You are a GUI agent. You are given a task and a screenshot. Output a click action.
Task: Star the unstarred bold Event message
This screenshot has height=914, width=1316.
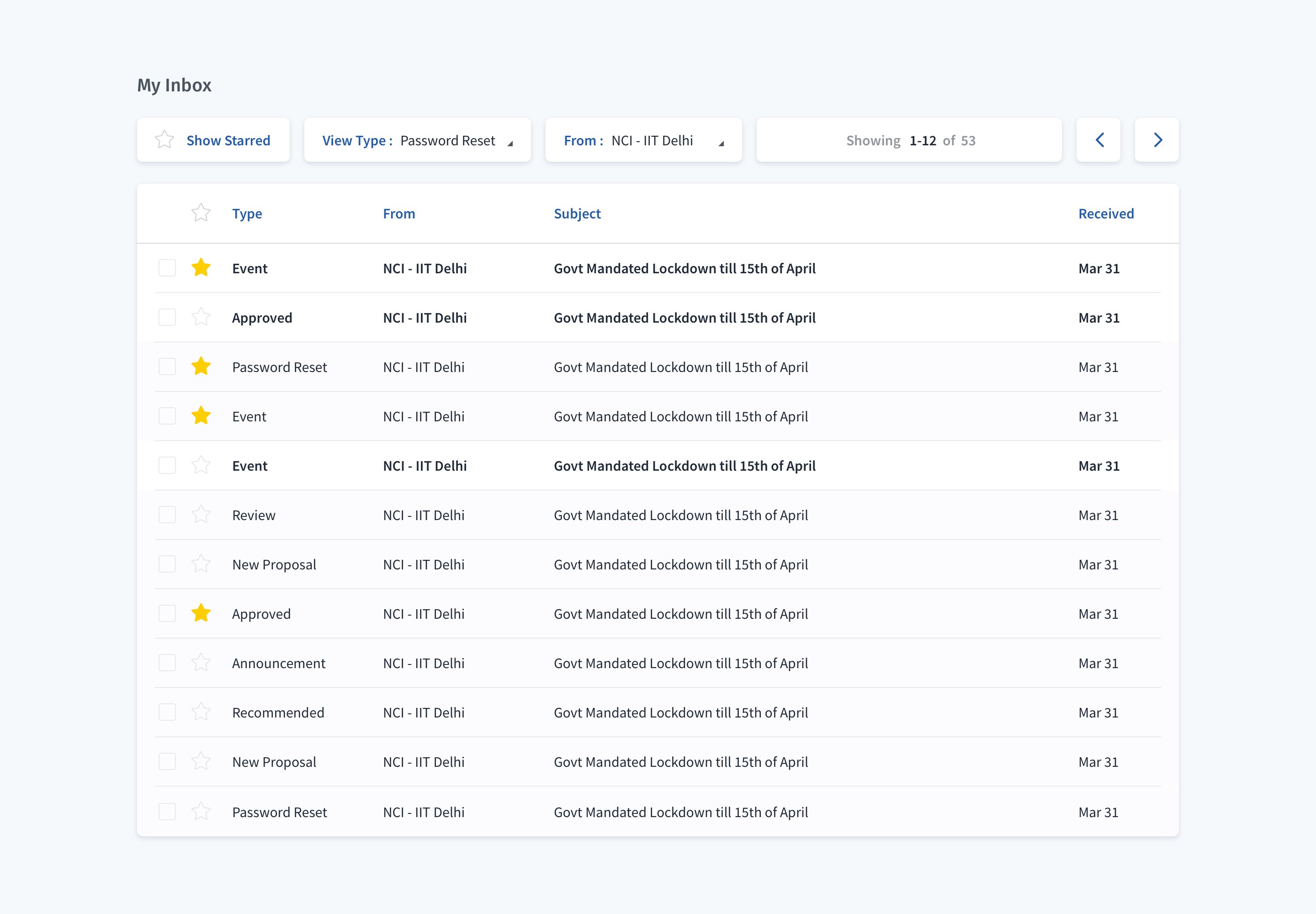(x=201, y=465)
